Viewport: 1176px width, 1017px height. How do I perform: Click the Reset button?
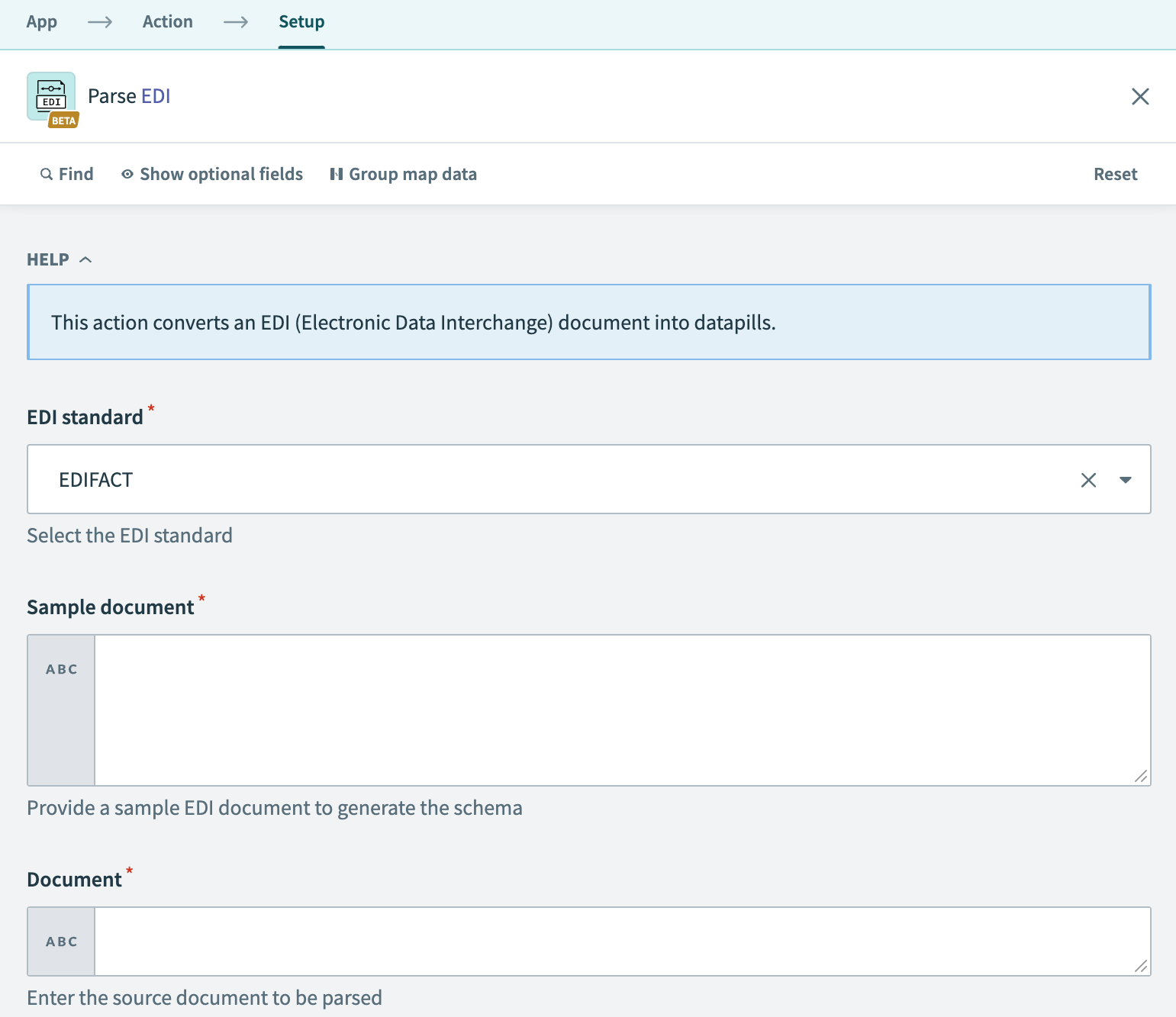(1115, 174)
